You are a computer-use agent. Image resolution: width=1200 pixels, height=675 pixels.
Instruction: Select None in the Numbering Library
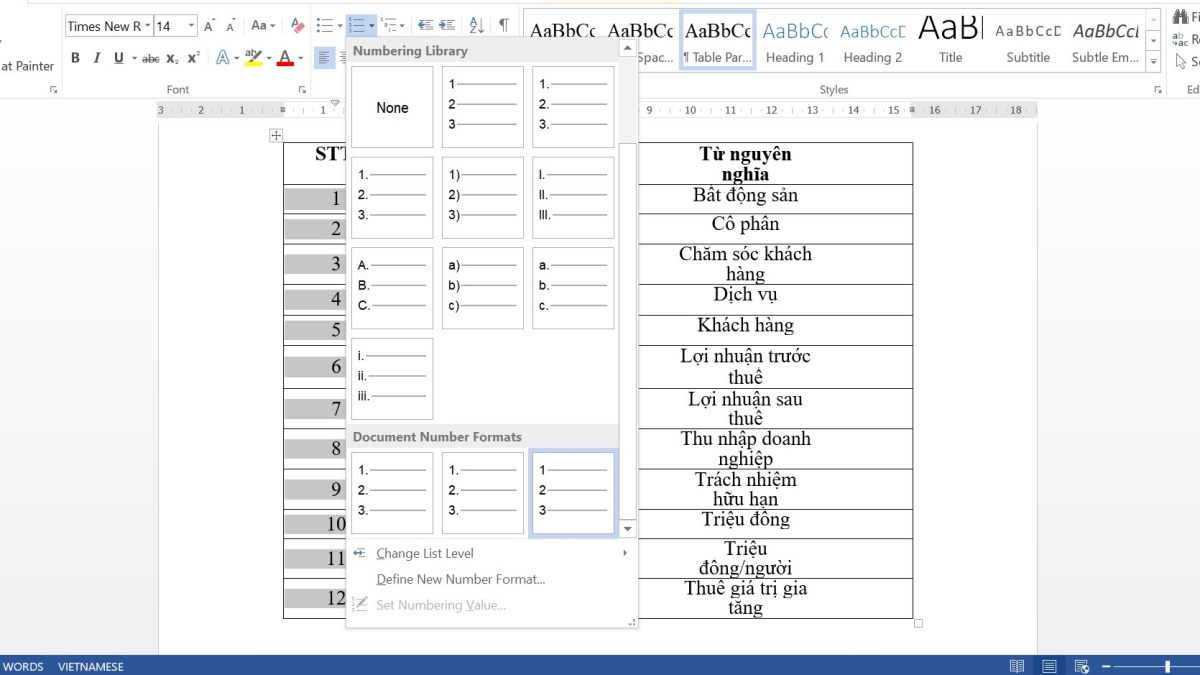click(x=392, y=108)
